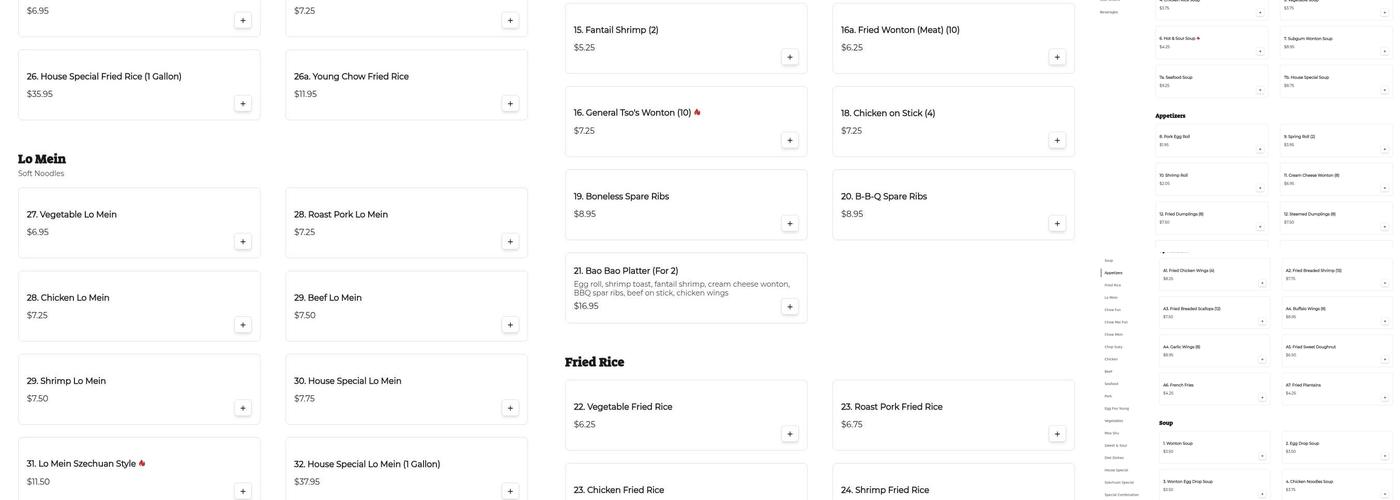Click plus button for 29. Beef Lo Mein

510,325
